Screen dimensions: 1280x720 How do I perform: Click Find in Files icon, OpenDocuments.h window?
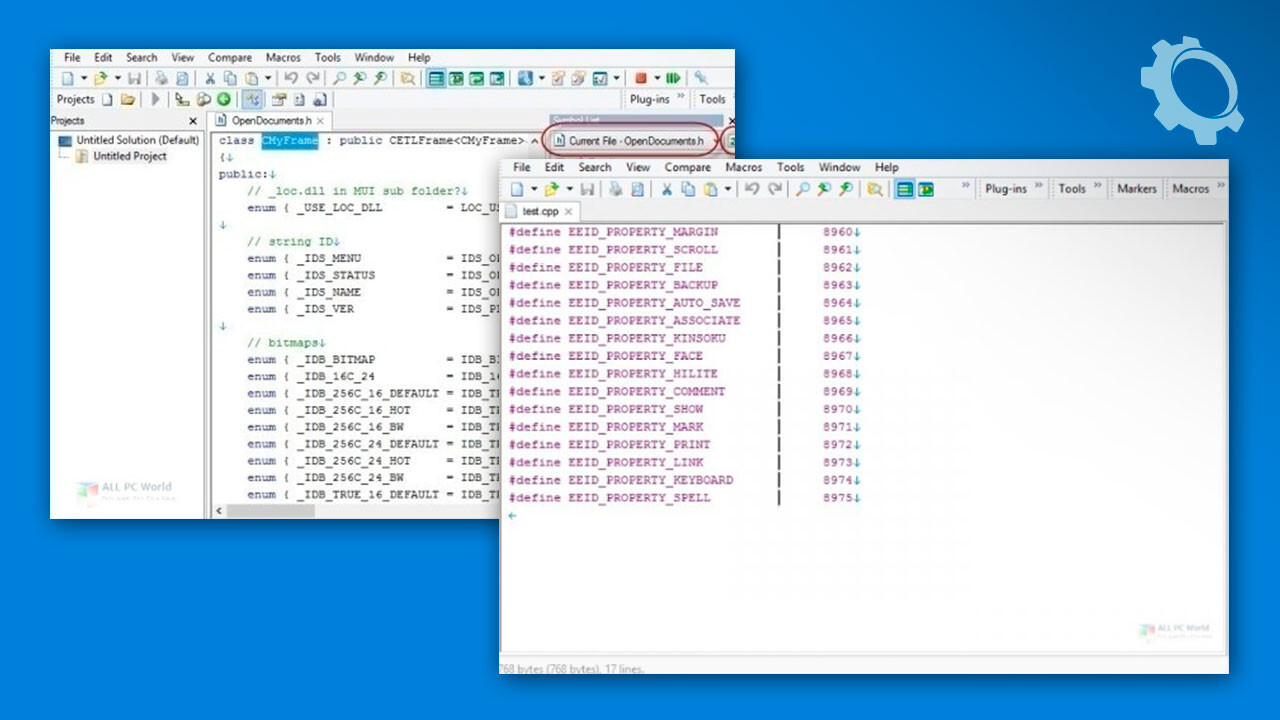click(408, 78)
